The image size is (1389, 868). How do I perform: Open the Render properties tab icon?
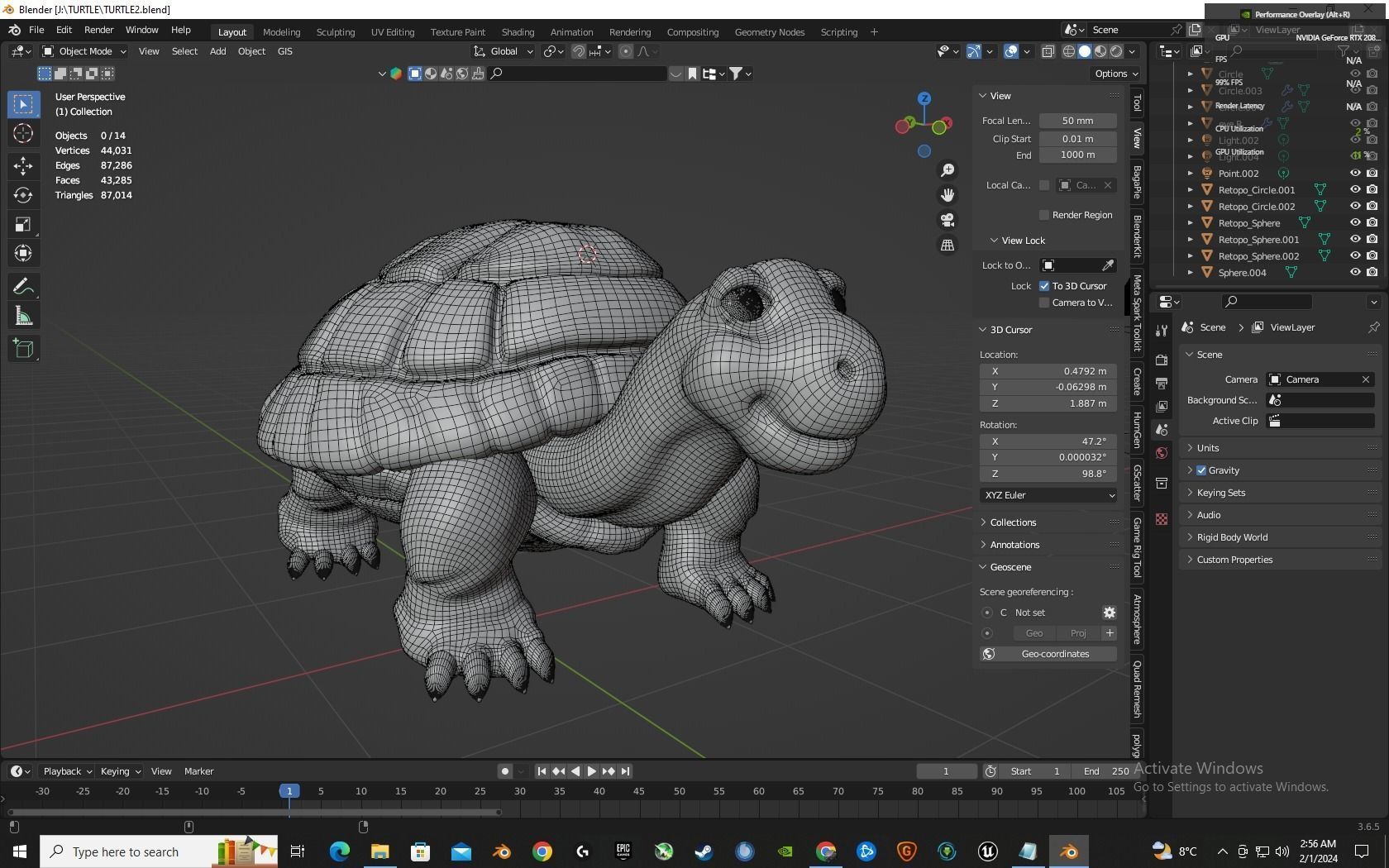1162,360
